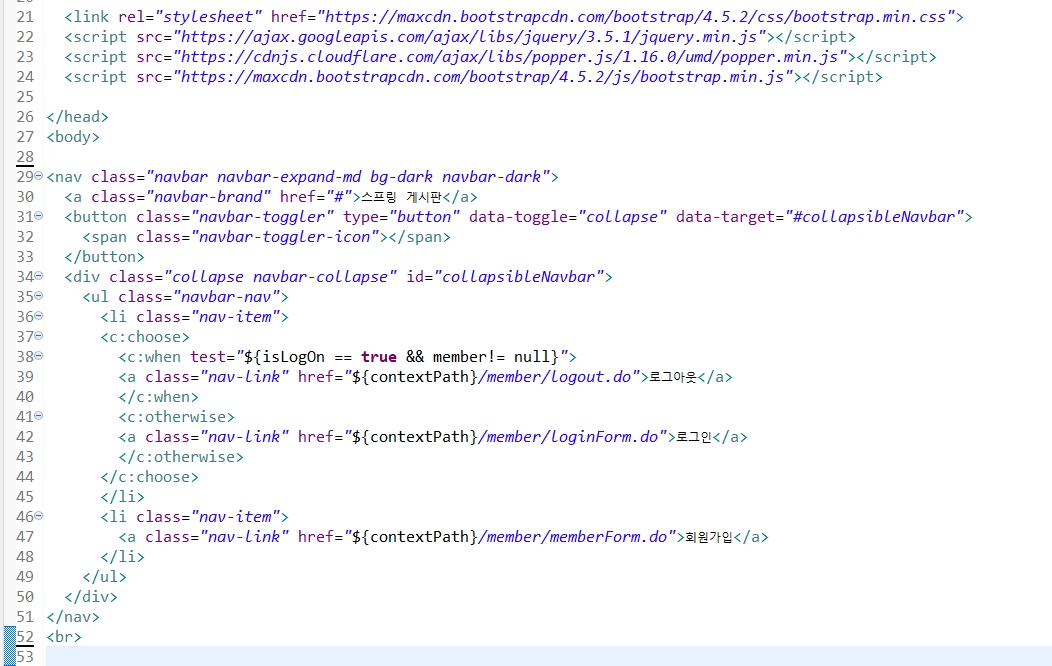Click the /member/loginForm.do href
The height and width of the screenshot is (666, 1052).
pyautogui.click(x=569, y=437)
